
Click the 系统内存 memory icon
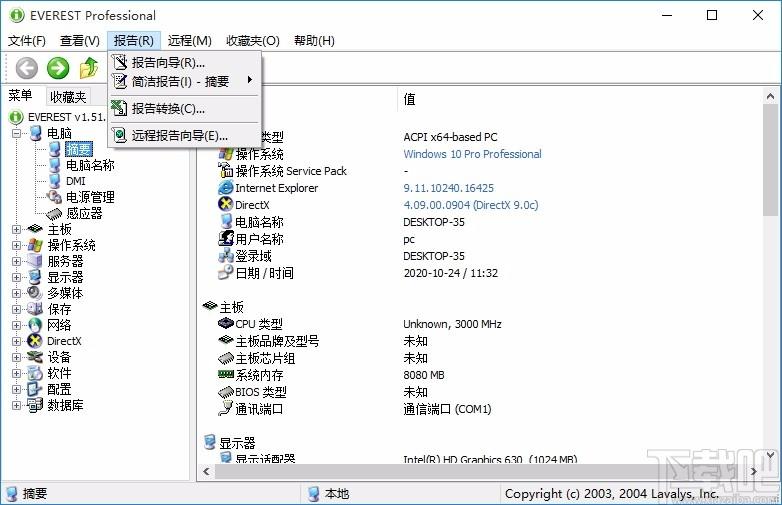coord(226,374)
